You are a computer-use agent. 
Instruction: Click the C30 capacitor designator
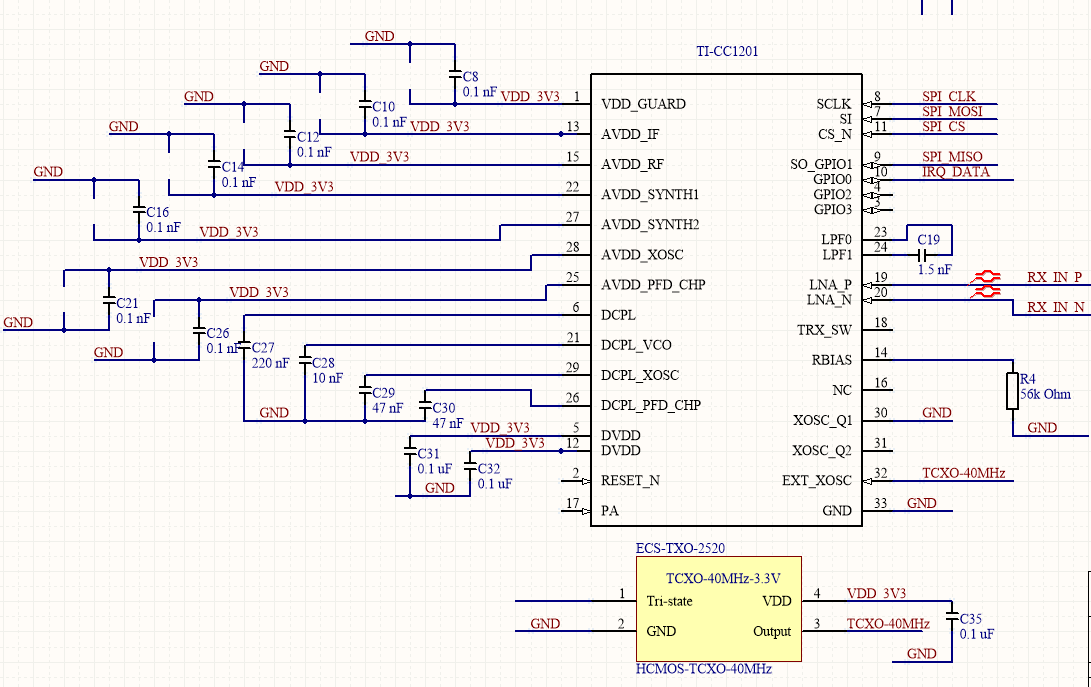pyautogui.click(x=444, y=408)
